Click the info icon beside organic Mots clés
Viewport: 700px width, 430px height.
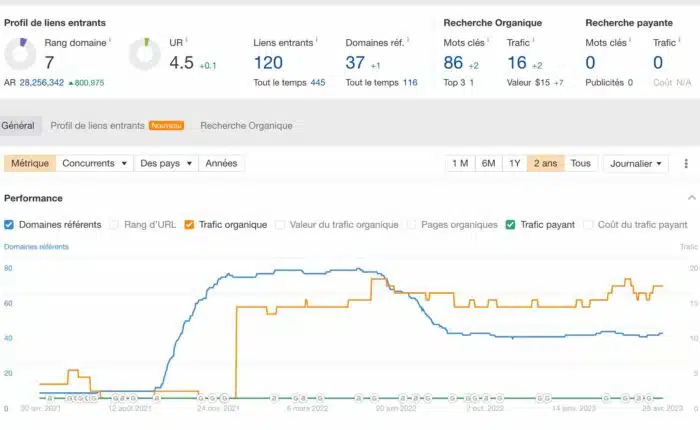(487, 41)
